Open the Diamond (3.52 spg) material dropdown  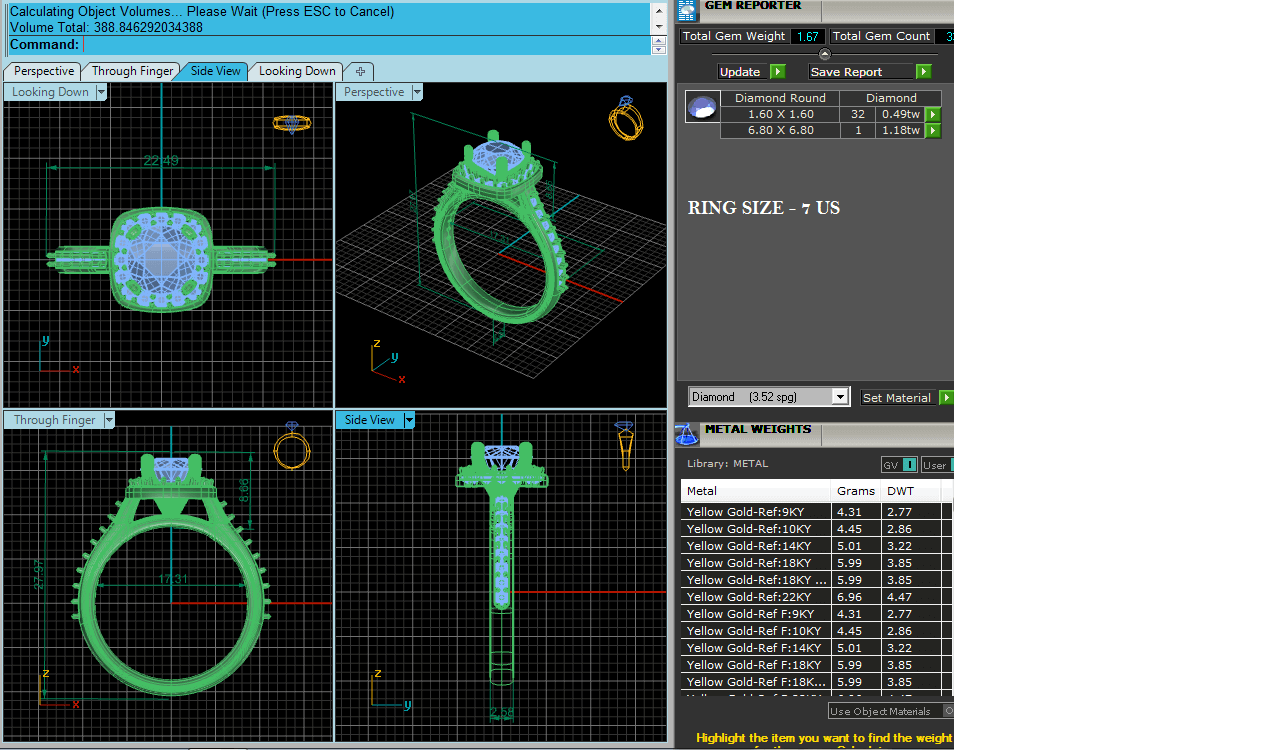(x=840, y=397)
